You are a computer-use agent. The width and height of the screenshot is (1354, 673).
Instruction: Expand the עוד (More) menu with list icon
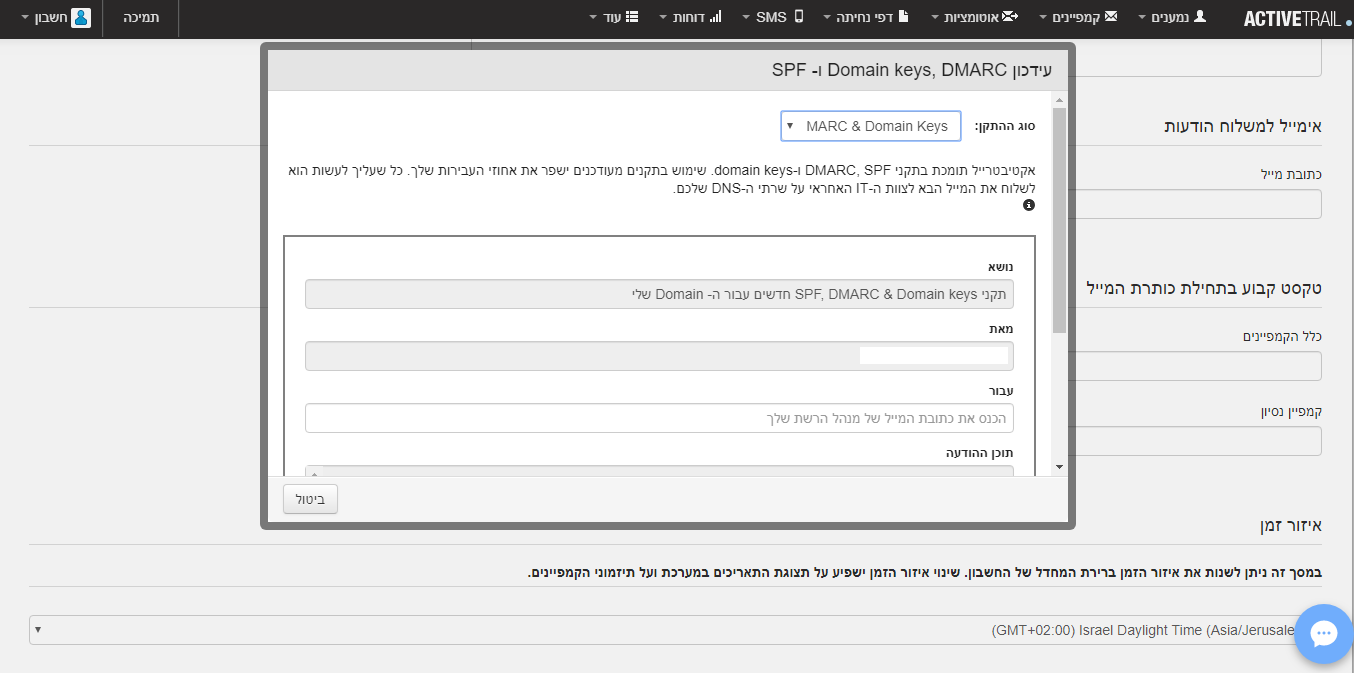[614, 17]
